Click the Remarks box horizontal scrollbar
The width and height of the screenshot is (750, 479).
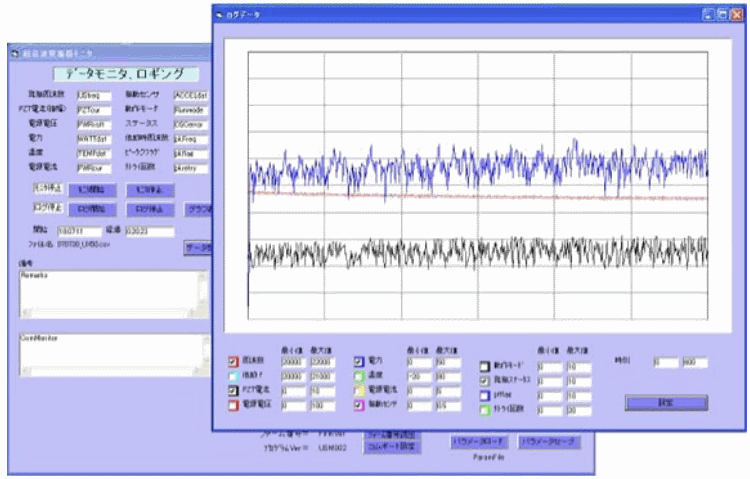pyautogui.click(x=109, y=313)
